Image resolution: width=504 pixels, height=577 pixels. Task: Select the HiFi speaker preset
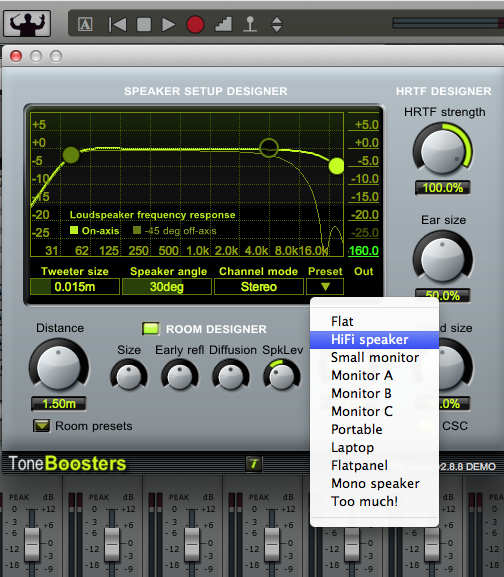(375, 339)
